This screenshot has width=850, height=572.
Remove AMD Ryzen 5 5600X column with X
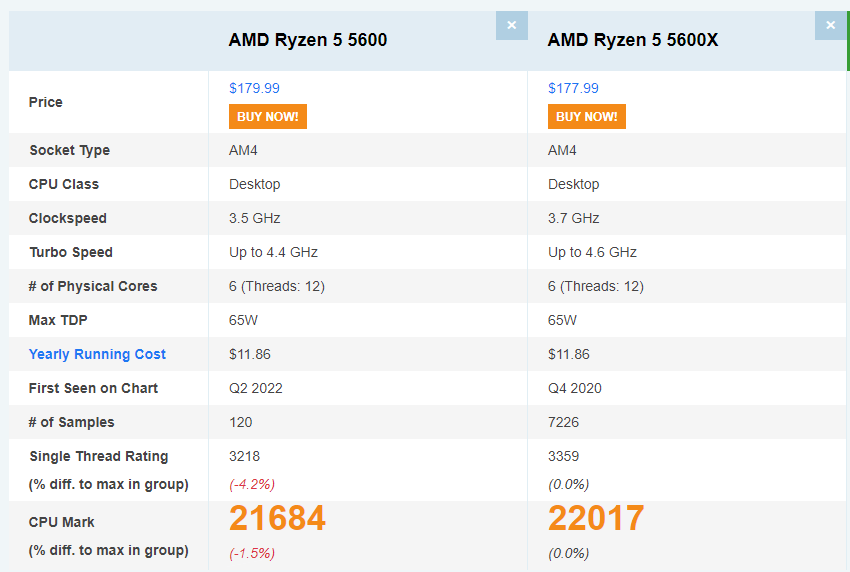point(830,25)
